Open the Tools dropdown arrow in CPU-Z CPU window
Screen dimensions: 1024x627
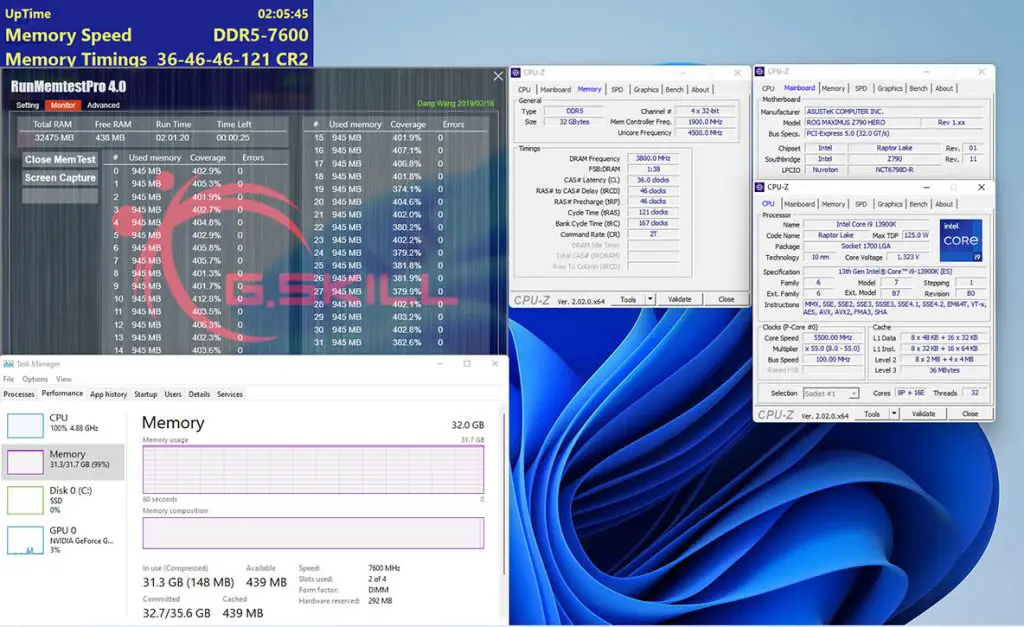pyautogui.click(x=894, y=414)
